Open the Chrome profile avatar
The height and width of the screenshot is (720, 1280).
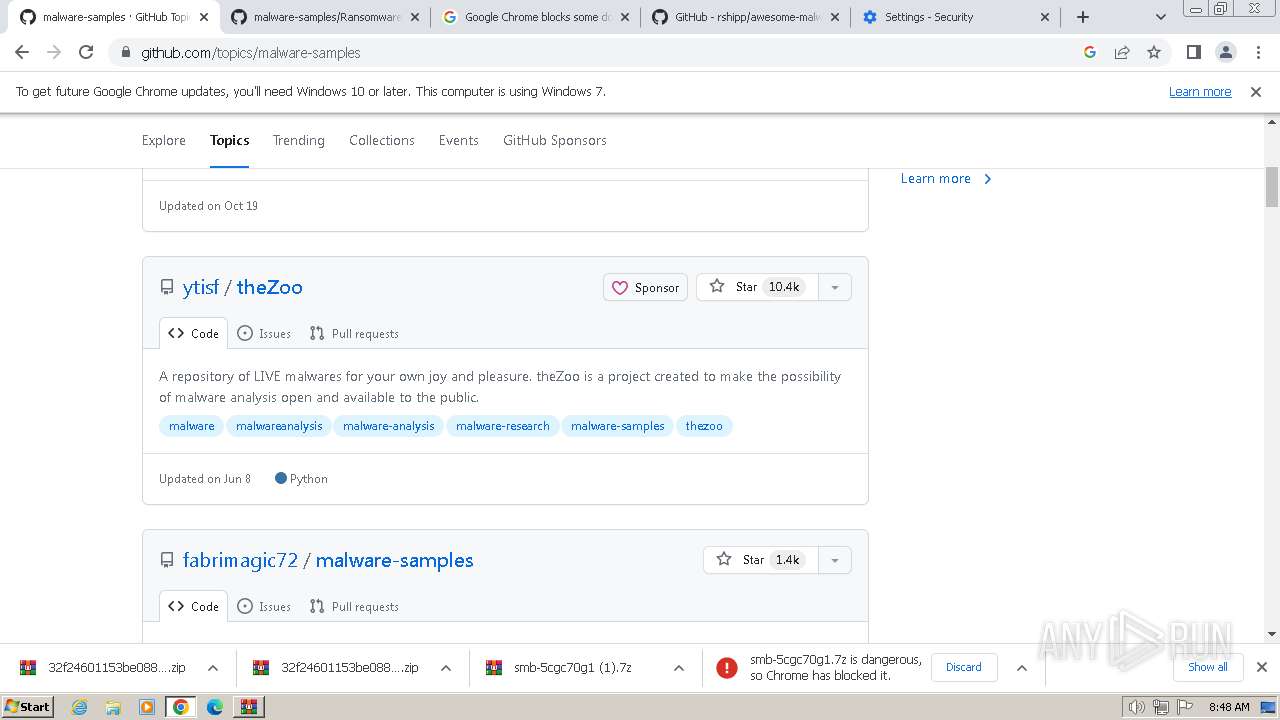click(1226, 53)
